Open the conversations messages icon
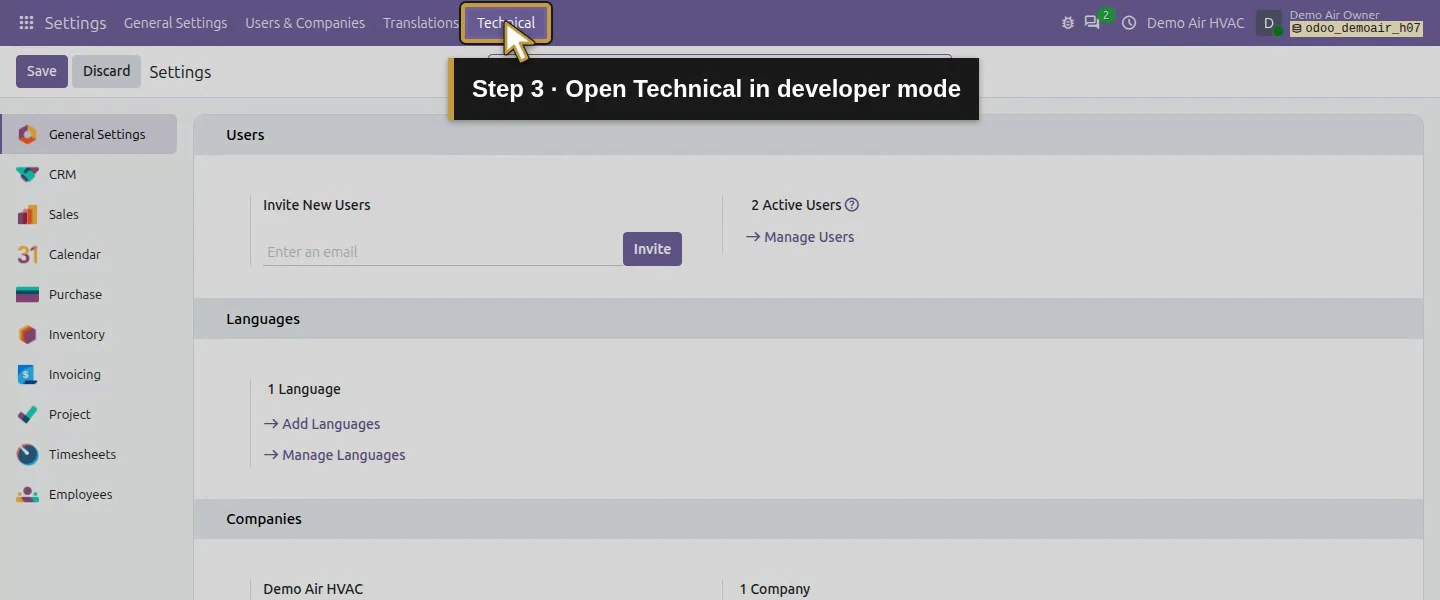1440x600 pixels. (1092, 23)
